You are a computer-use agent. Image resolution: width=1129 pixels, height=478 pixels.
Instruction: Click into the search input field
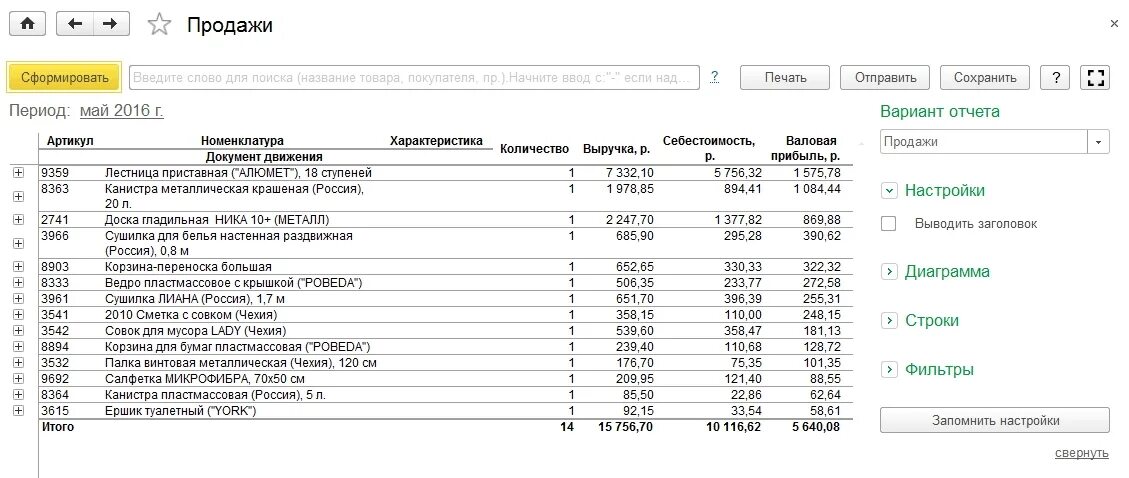[414, 78]
